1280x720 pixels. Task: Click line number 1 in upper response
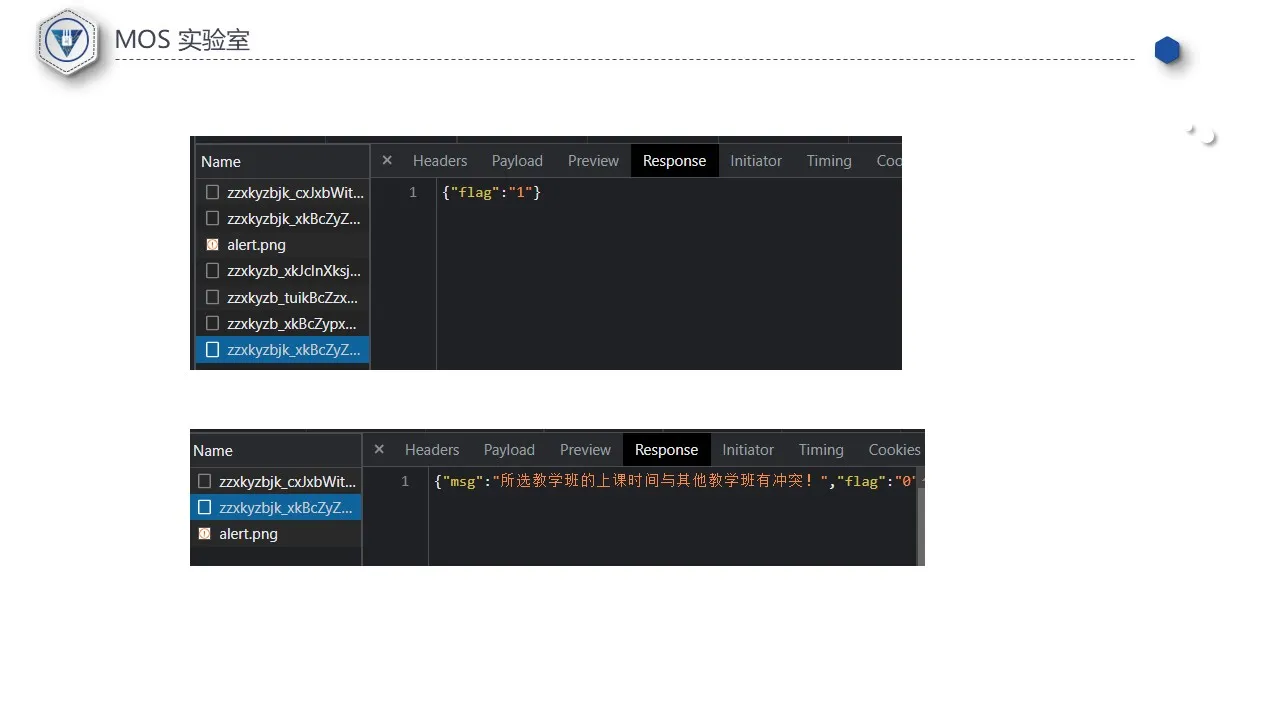pyautogui.click(x=413, y=192)
